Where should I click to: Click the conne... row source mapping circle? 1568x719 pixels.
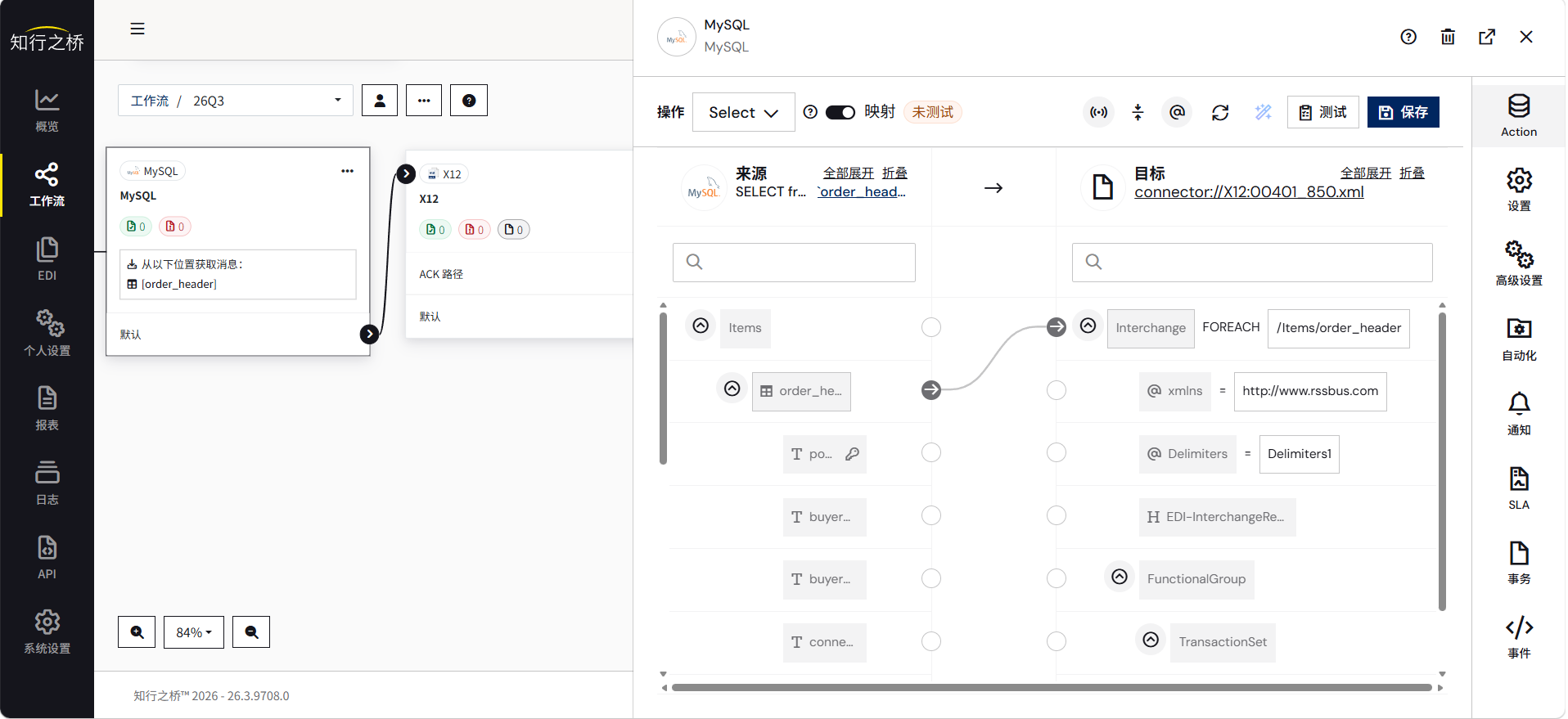tap(931, 641)
